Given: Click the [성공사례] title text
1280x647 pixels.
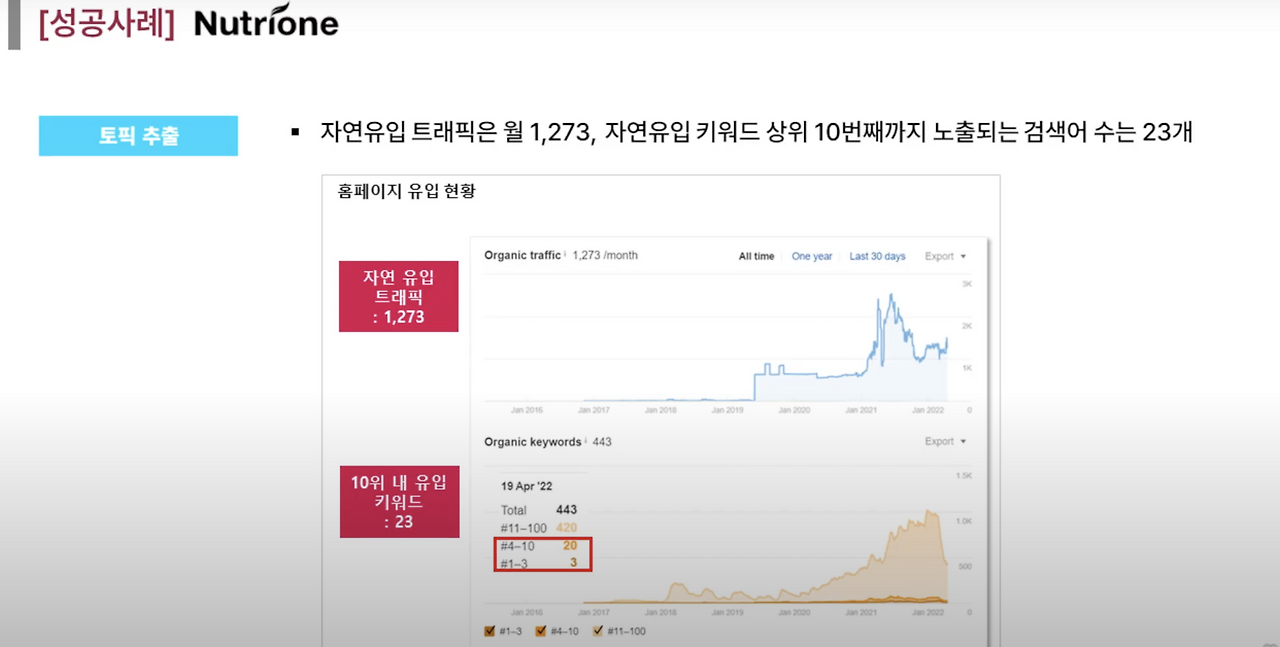Looking at the screenshot, I should [x=106, y=24].
